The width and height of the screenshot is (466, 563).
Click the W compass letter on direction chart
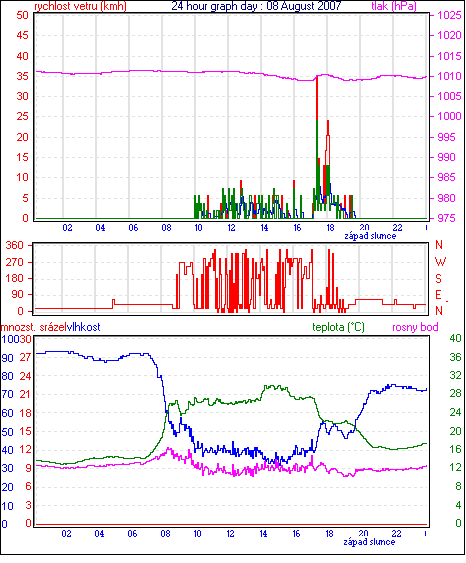[440, 261]
